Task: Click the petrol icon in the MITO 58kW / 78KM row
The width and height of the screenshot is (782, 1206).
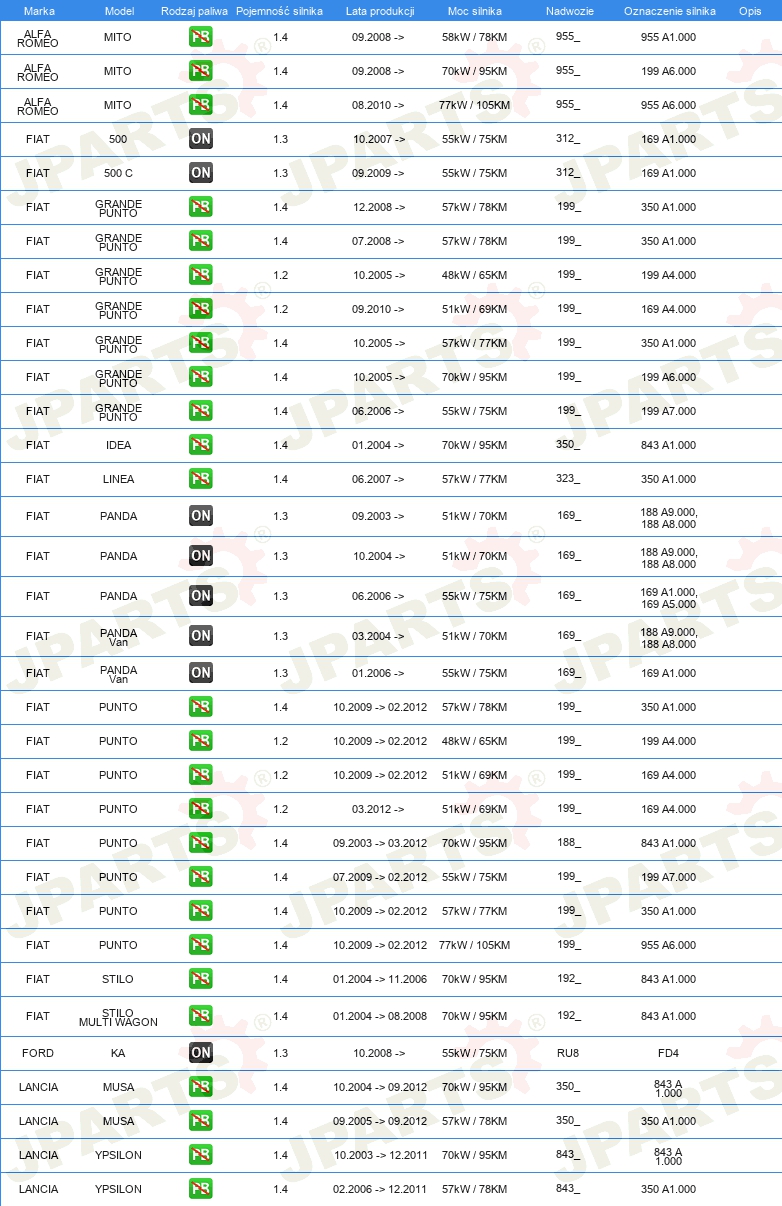Action: [x=201, y=37]
